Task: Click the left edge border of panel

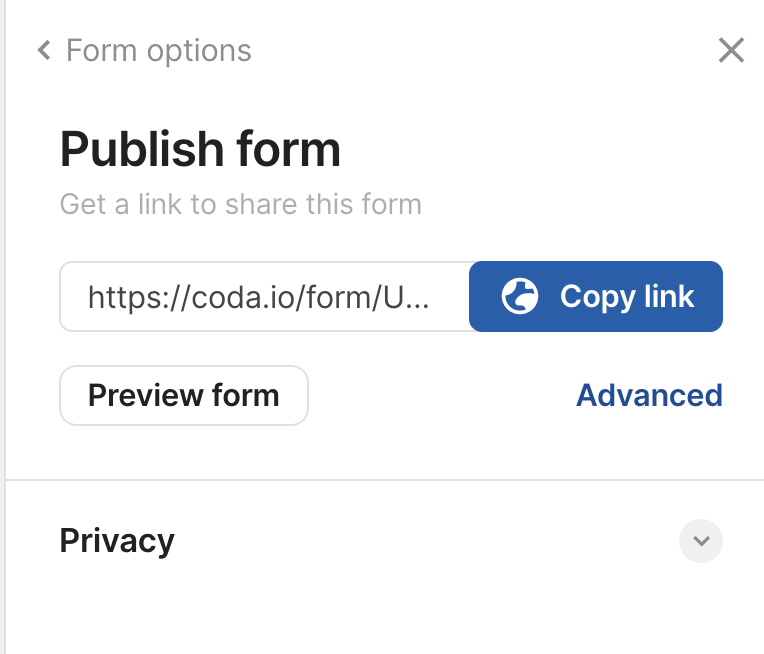Action: click(x=5, y=327)
